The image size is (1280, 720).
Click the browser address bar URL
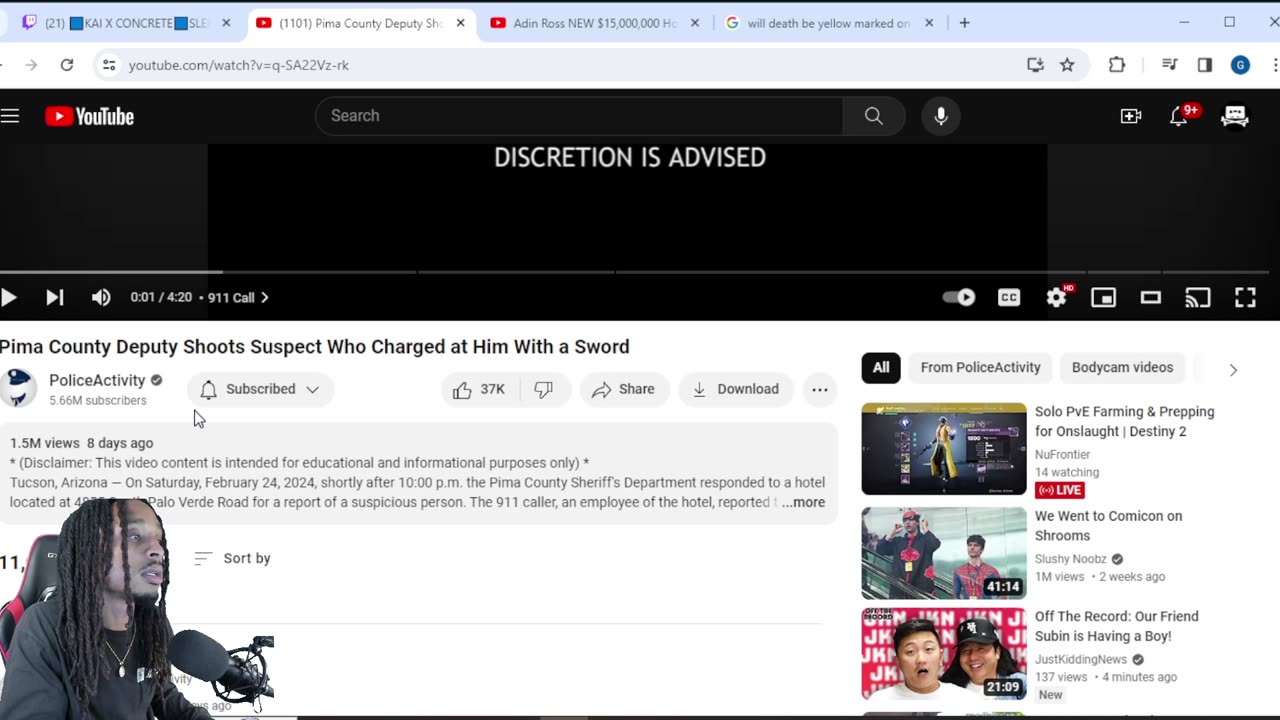click(239, 65)
